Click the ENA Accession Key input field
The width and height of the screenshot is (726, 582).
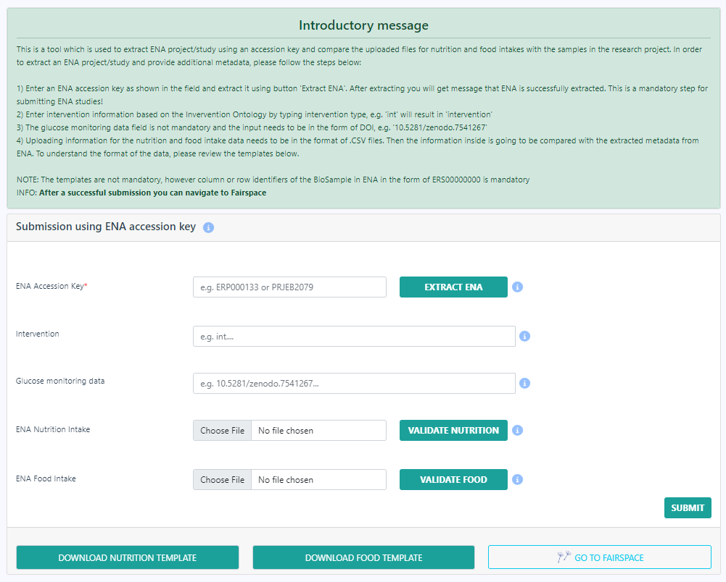tap(289, 288)
